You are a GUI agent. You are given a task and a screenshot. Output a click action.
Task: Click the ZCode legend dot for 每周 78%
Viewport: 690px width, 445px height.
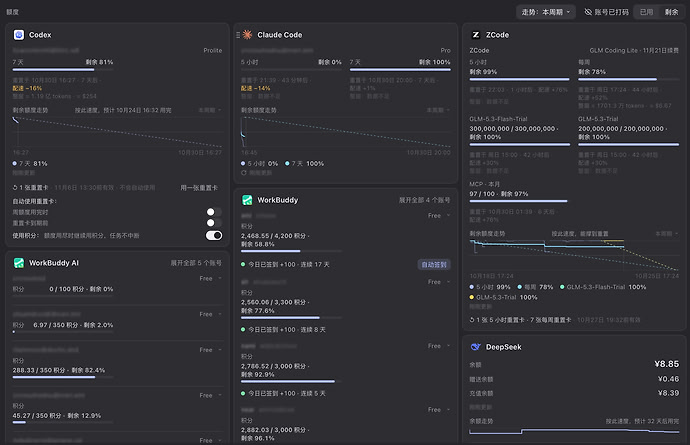[519, 287]
